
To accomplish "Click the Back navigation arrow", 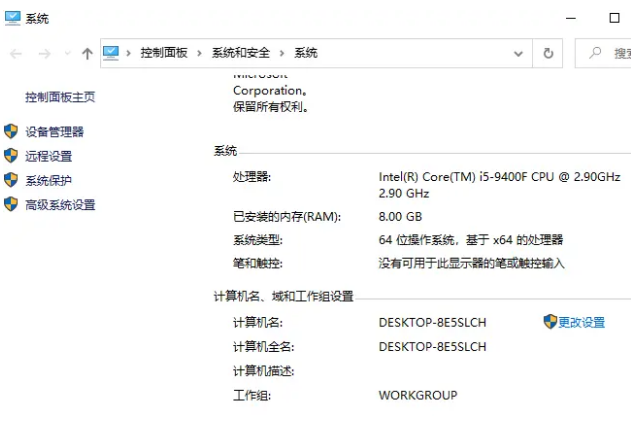I will 16,53.
